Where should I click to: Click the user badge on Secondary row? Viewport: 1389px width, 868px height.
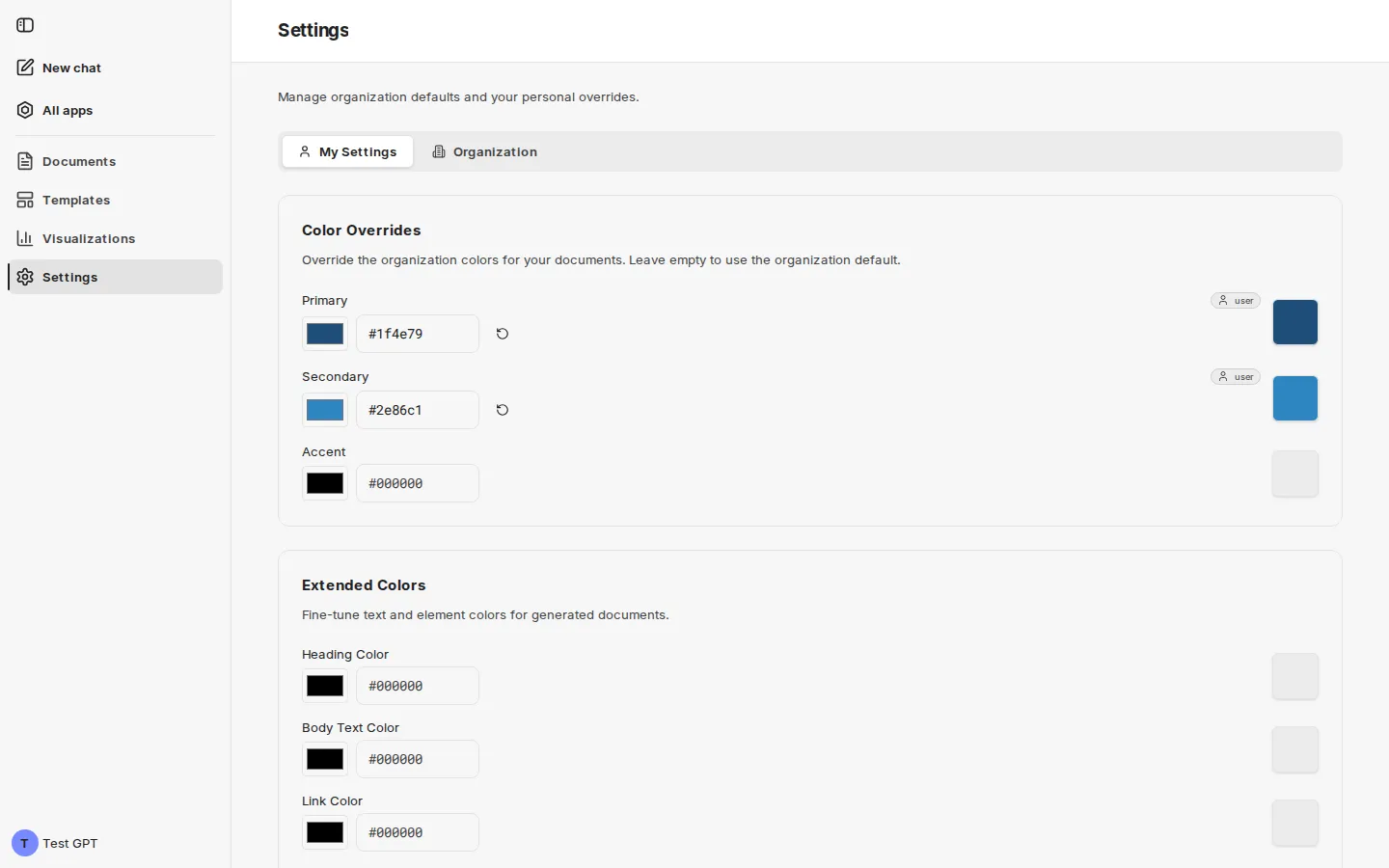tap(1236, 377)
